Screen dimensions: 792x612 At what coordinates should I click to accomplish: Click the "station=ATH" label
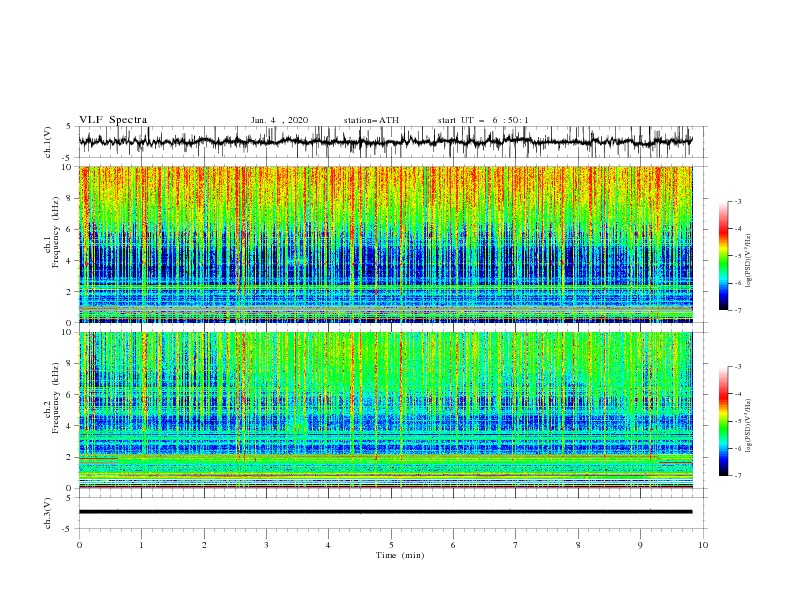(371, 120)
